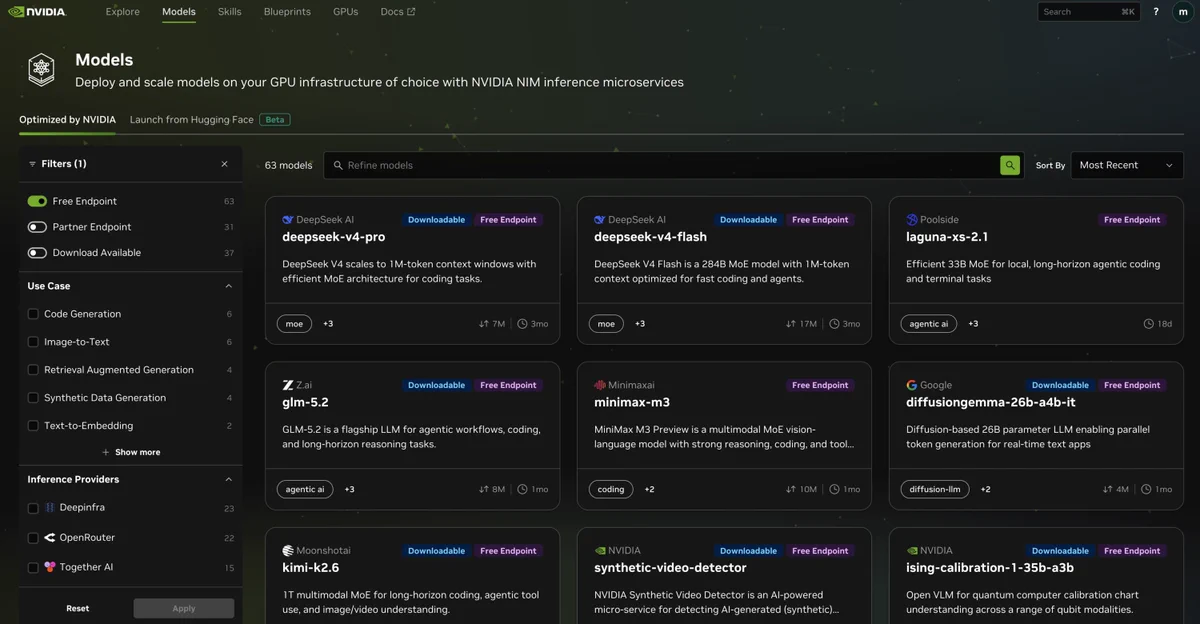This screenshot has height=624, width=1200.
Task: Expand +3 tags on laguna-xs-2.1
Action: [x=973, y=324]
